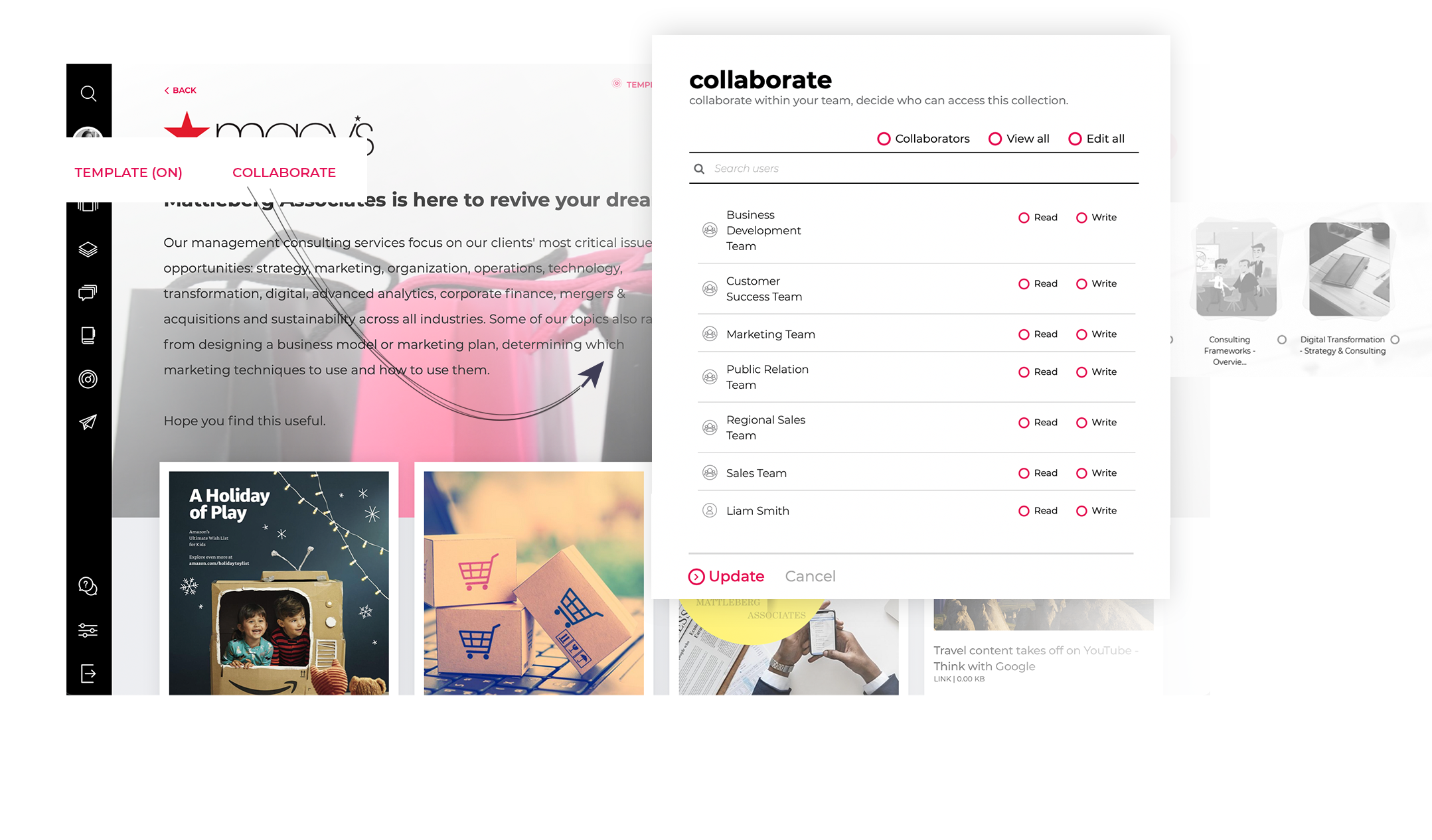1432x840 pixels.
Task: Click Cancel to discard changes
Action: [x=810, y=576]
